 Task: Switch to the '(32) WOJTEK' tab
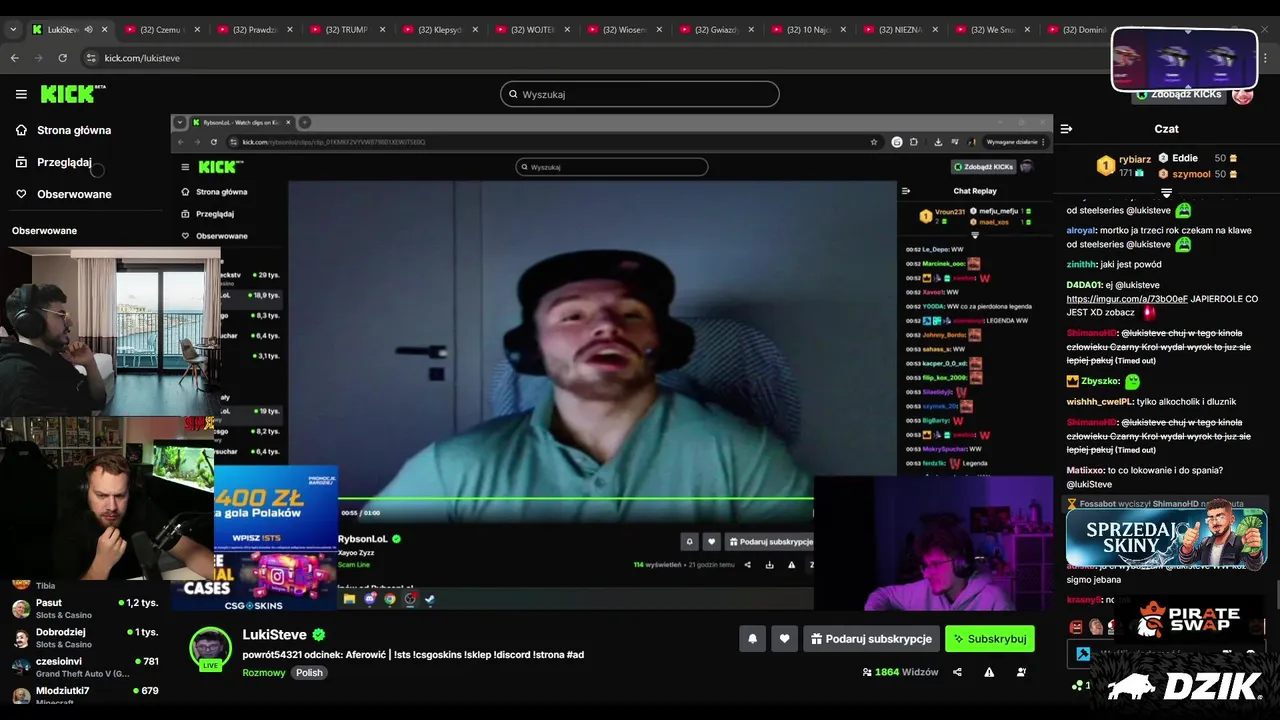click(x=530, y=30)
